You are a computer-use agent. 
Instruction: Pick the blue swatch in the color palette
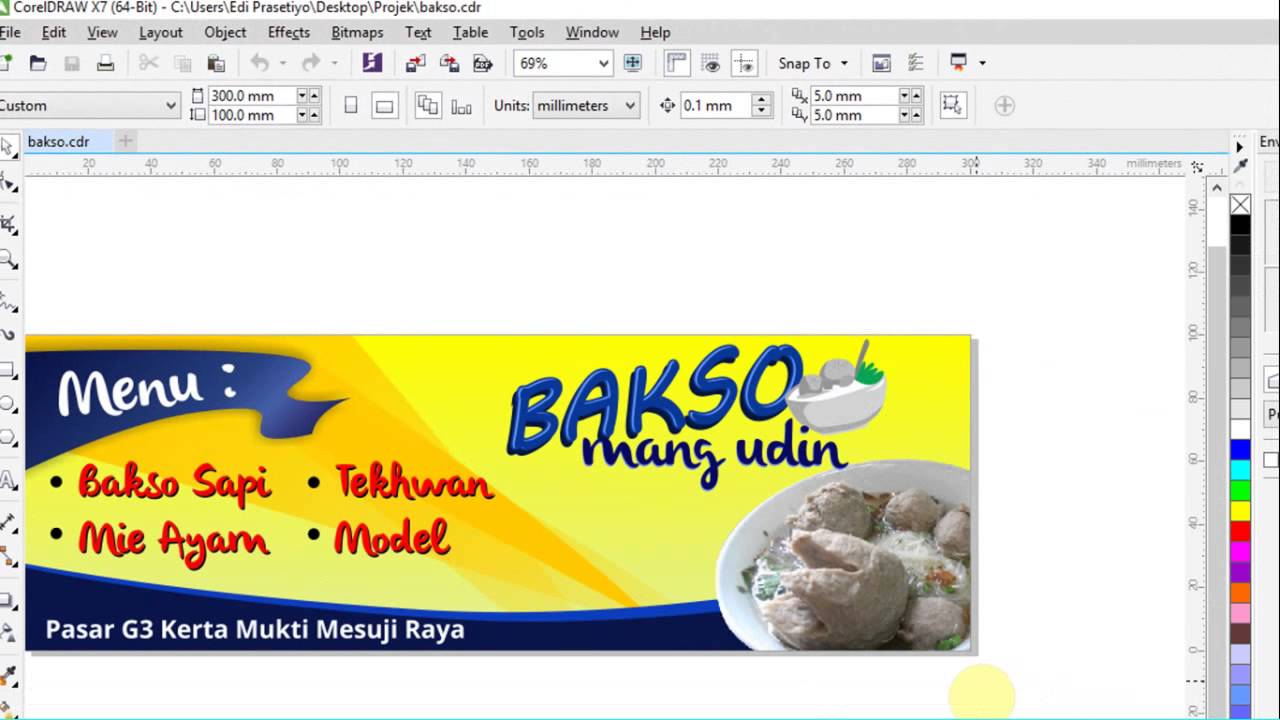coord(1240,451)
